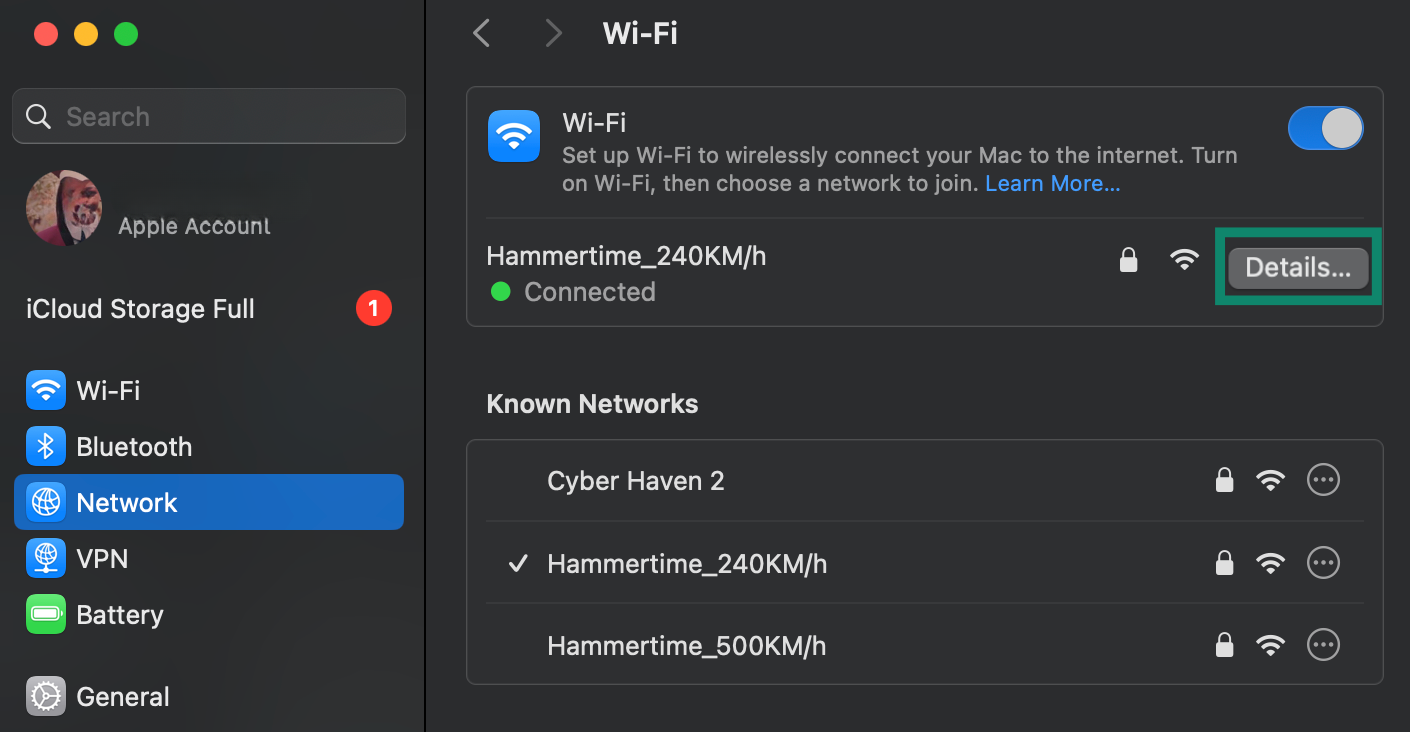
Task: Click the checkmark beside Hammertime_240KM/h
Action: [x=517, y=563]
